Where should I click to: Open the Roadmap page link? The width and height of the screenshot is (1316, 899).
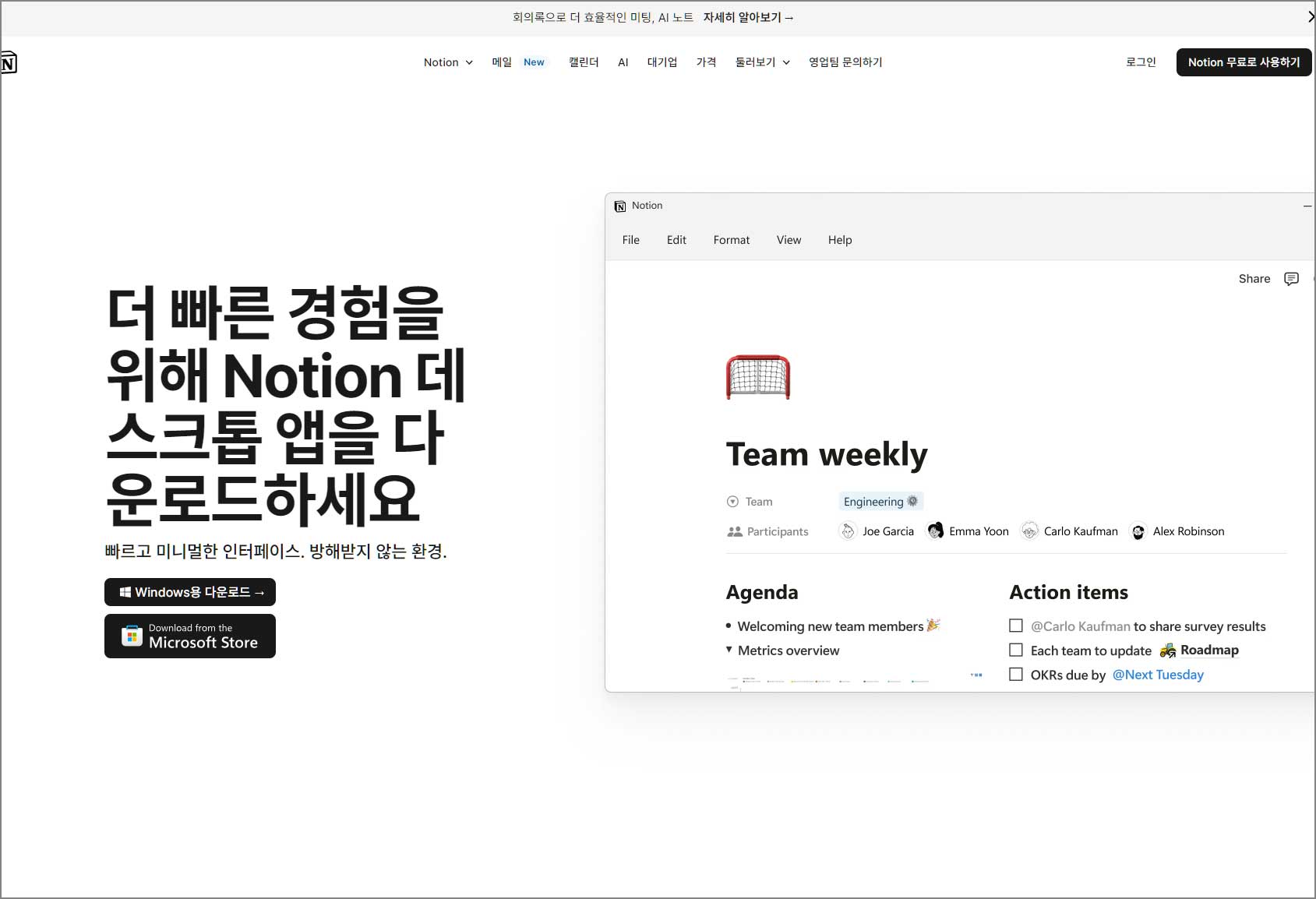pyautogui.click(x=1209, y=650)
